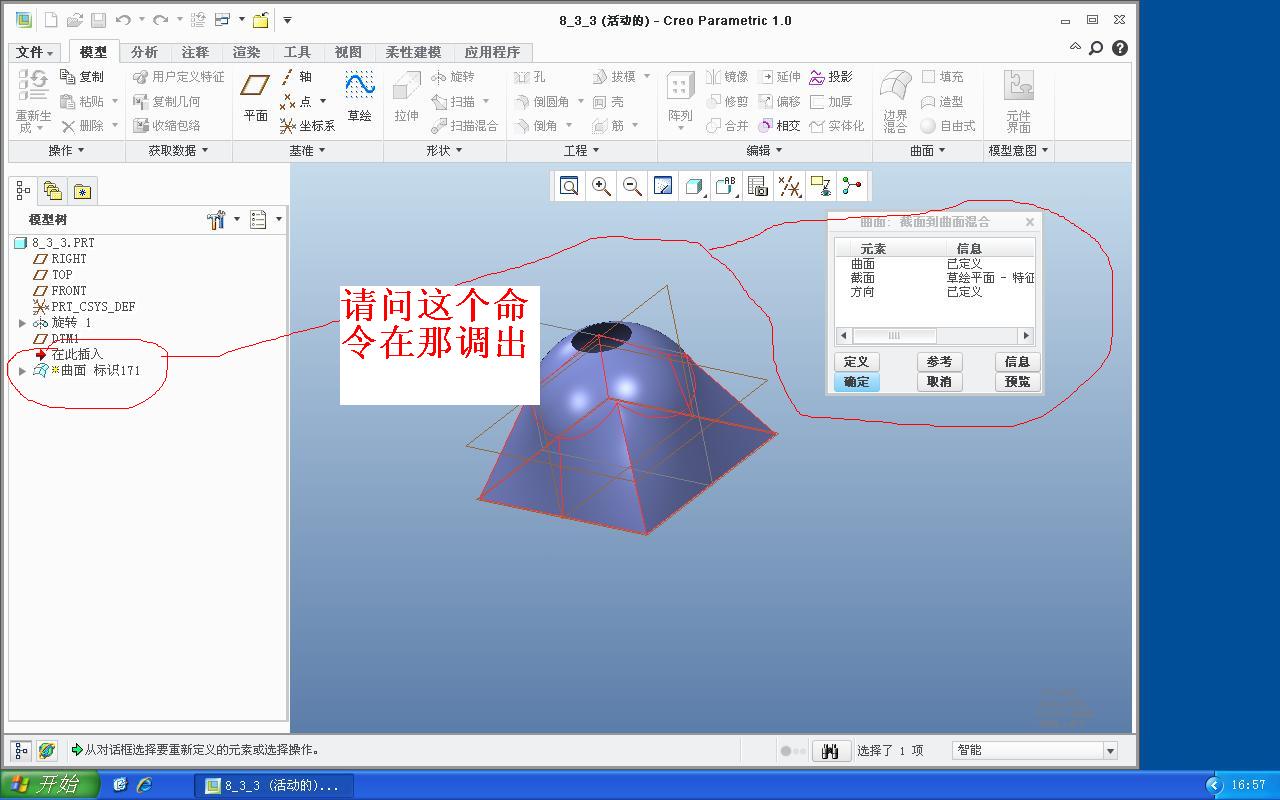1280x800 pixels.
Task: Click the Model Tree tab icon
Action: pyautogui.click(x=23, y=190)
